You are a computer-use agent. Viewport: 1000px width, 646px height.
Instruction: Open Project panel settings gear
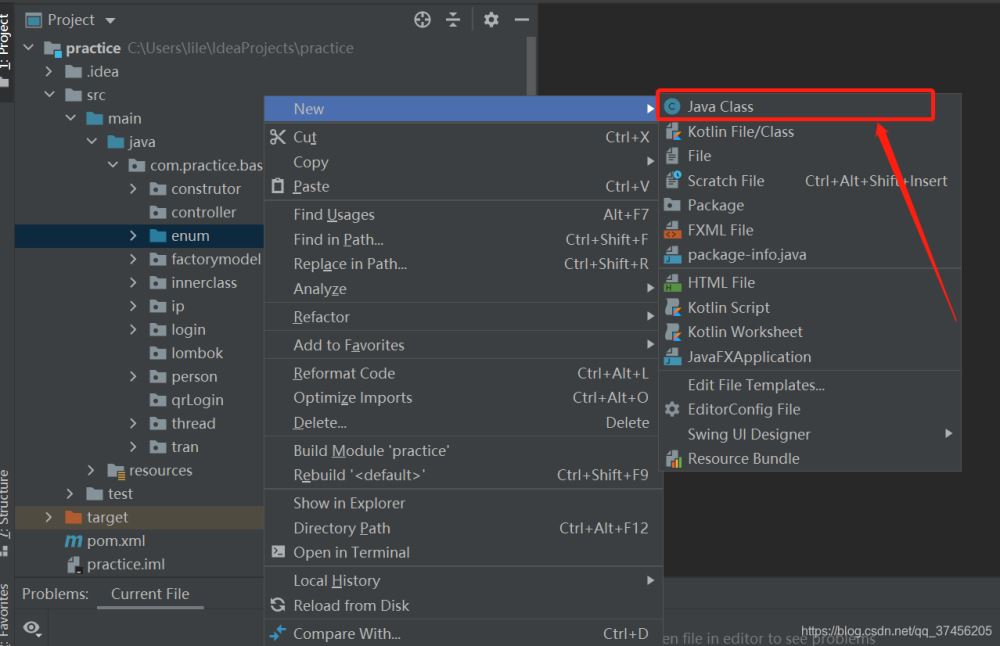pos(490,20)
